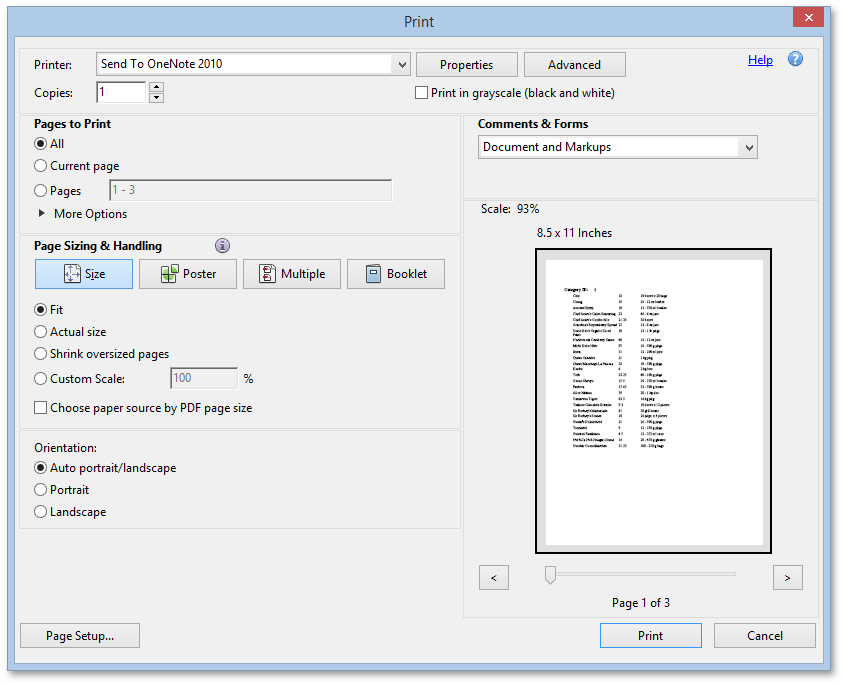Click the next page arrow under the preview
Image resolution: width=844 pixels, height=685 pixels.
coord(787,577)
